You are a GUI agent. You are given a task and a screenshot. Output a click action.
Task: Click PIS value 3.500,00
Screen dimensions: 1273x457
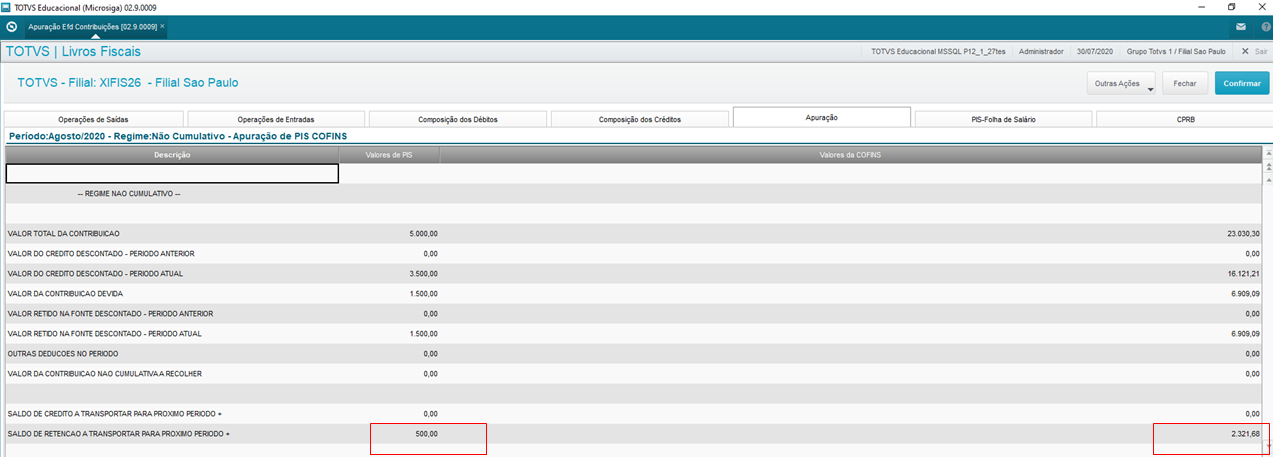coord(423,273)
